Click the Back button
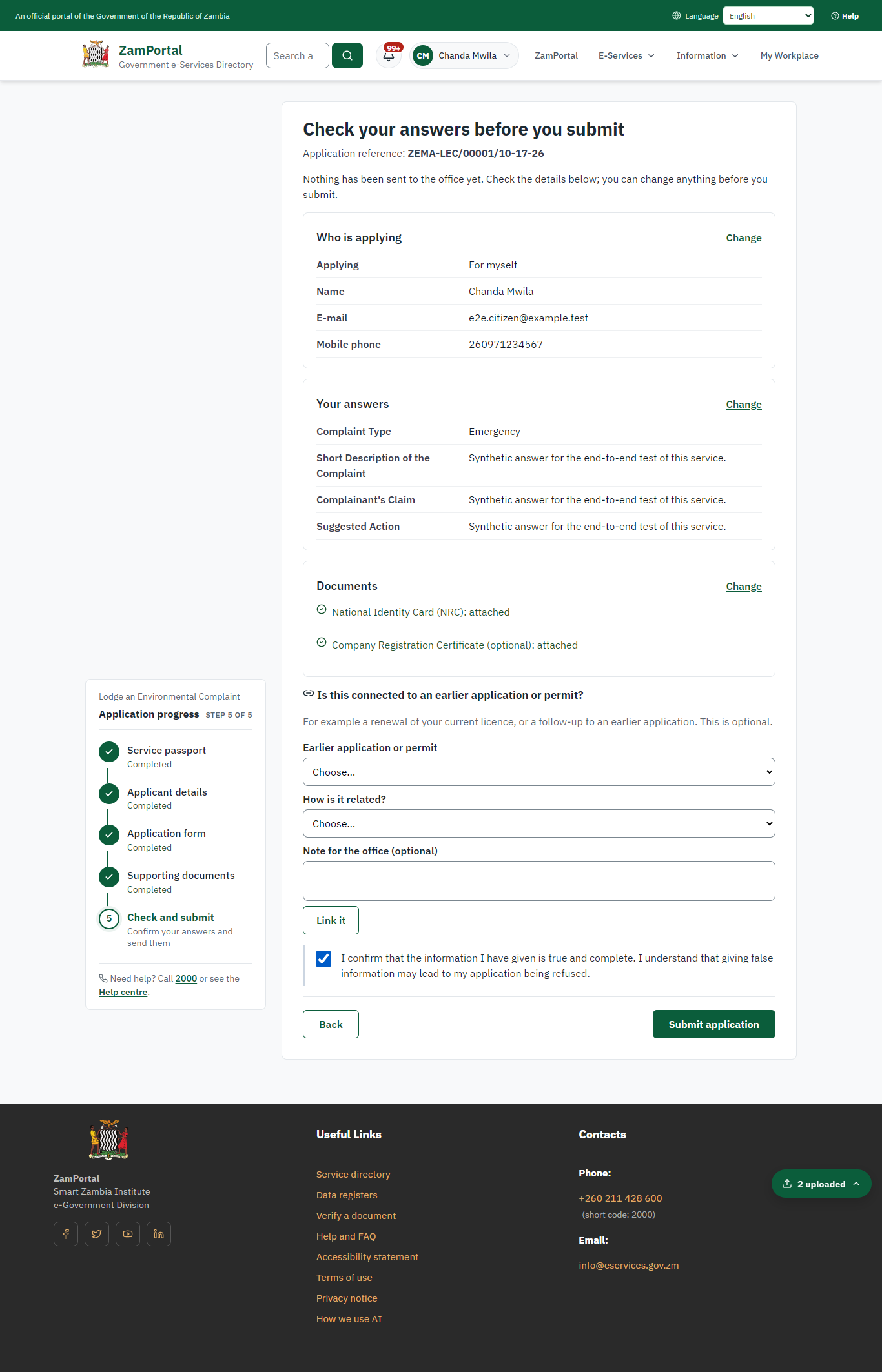This screenshot has height=1372, width=882. click(331, 1024)
